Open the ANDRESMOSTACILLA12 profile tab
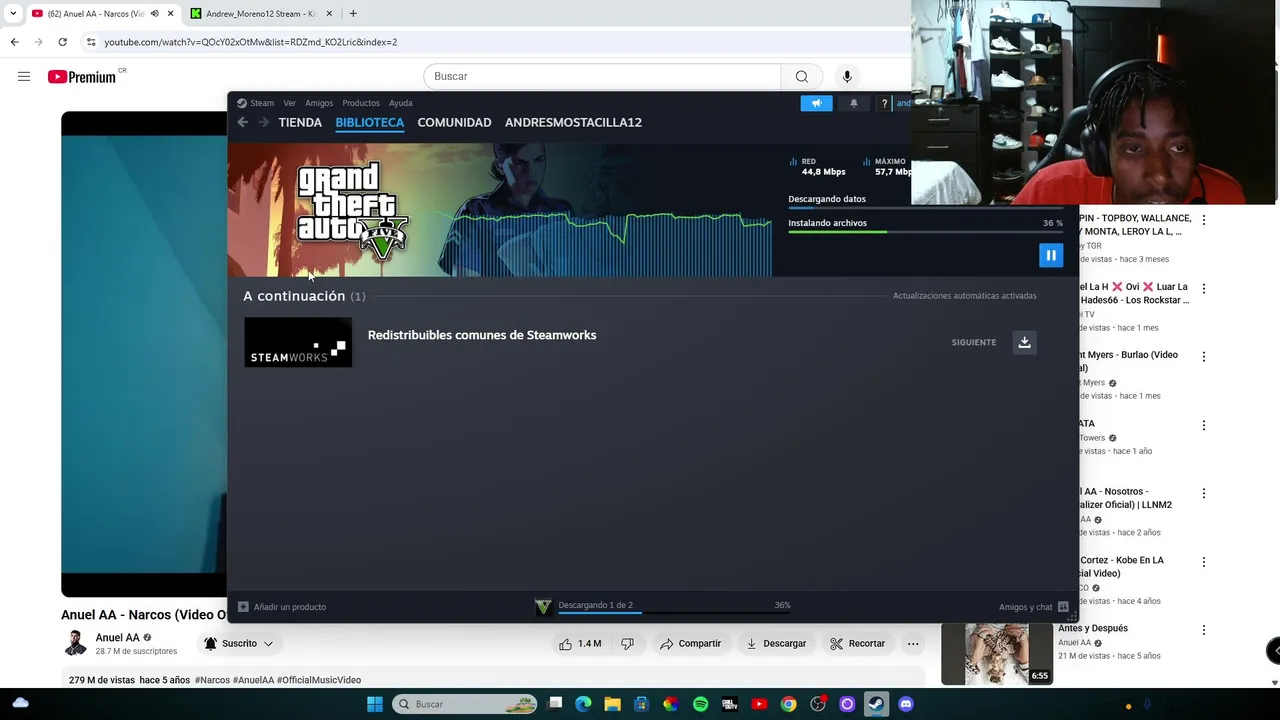Screen dimensions: 1280x720 pos(573,122)
